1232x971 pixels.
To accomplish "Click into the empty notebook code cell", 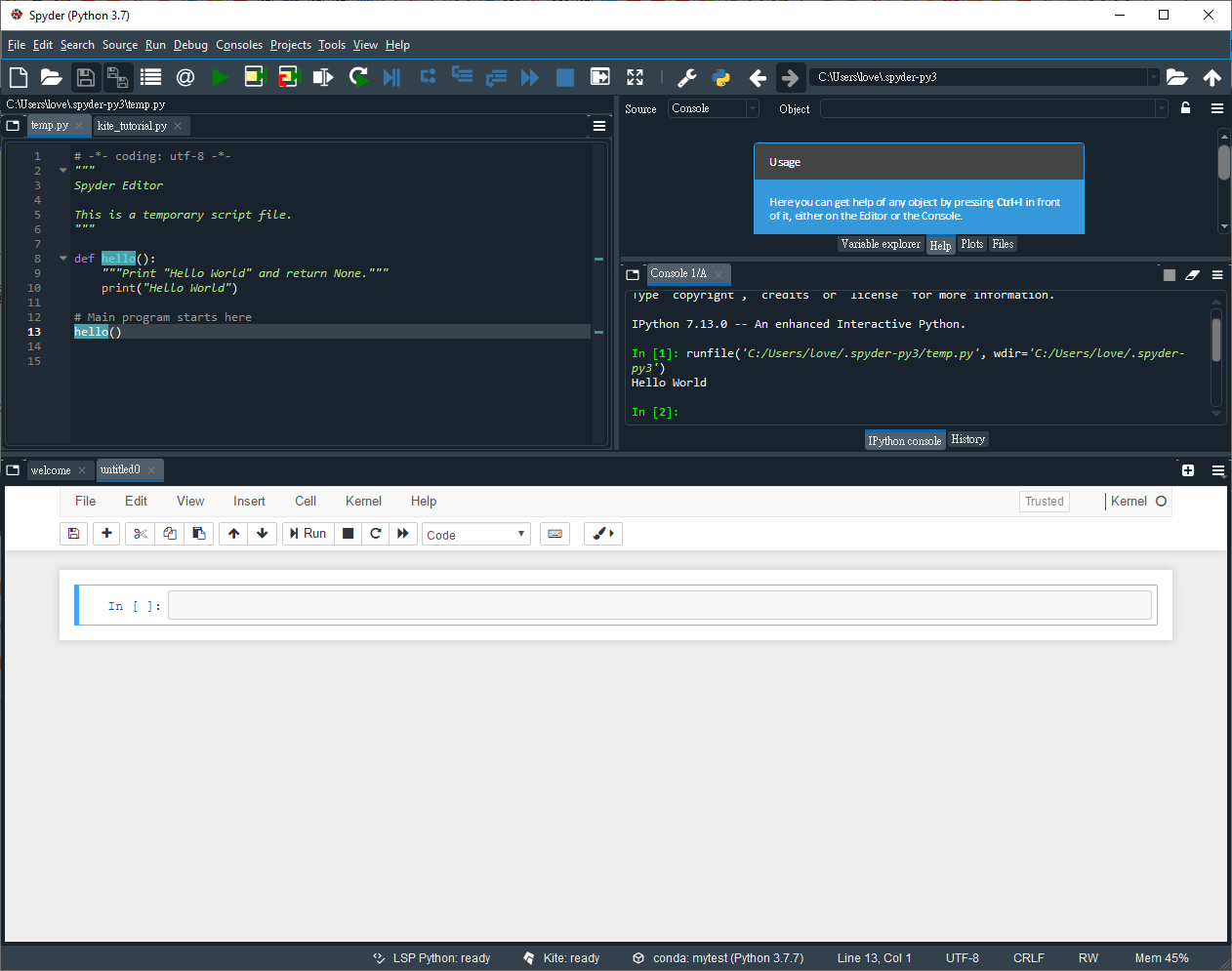I will tap(659, 605).
